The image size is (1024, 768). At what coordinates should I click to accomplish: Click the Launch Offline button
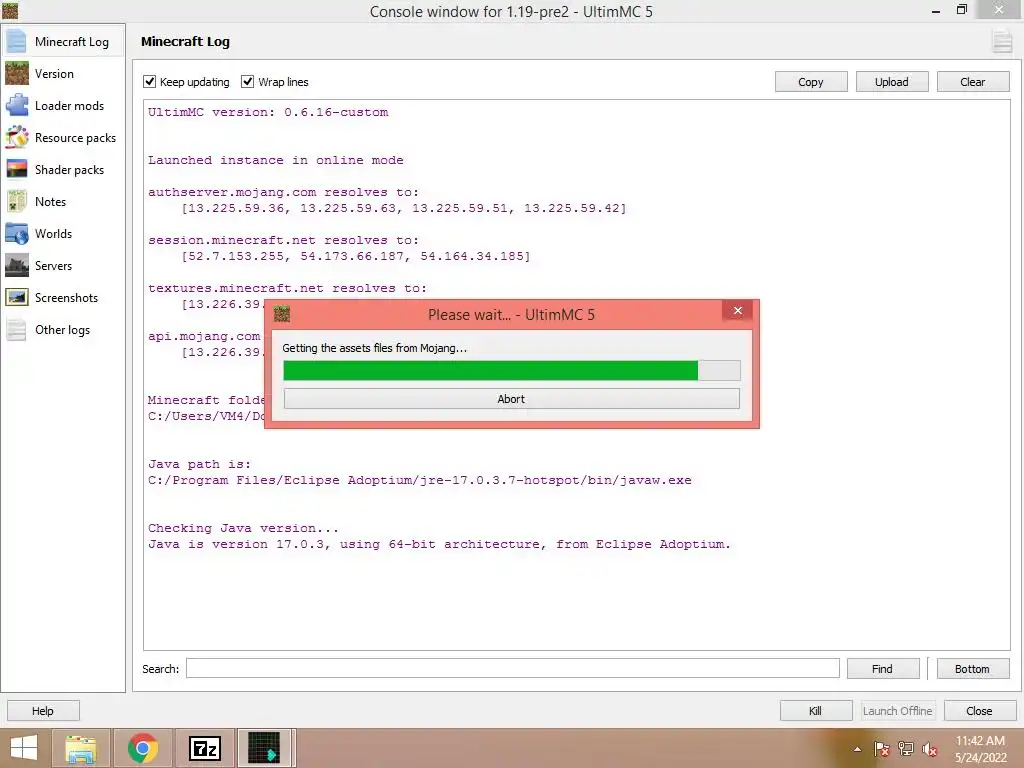tap(898, 711)
